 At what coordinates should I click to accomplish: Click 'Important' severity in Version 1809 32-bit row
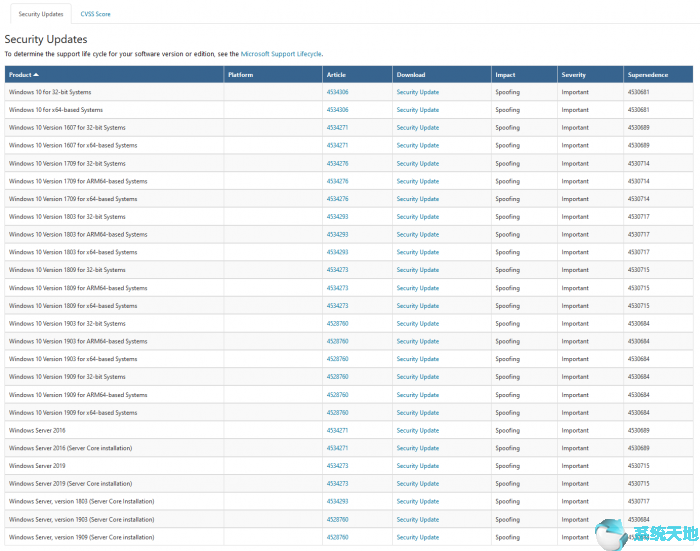tap(575, 270)
